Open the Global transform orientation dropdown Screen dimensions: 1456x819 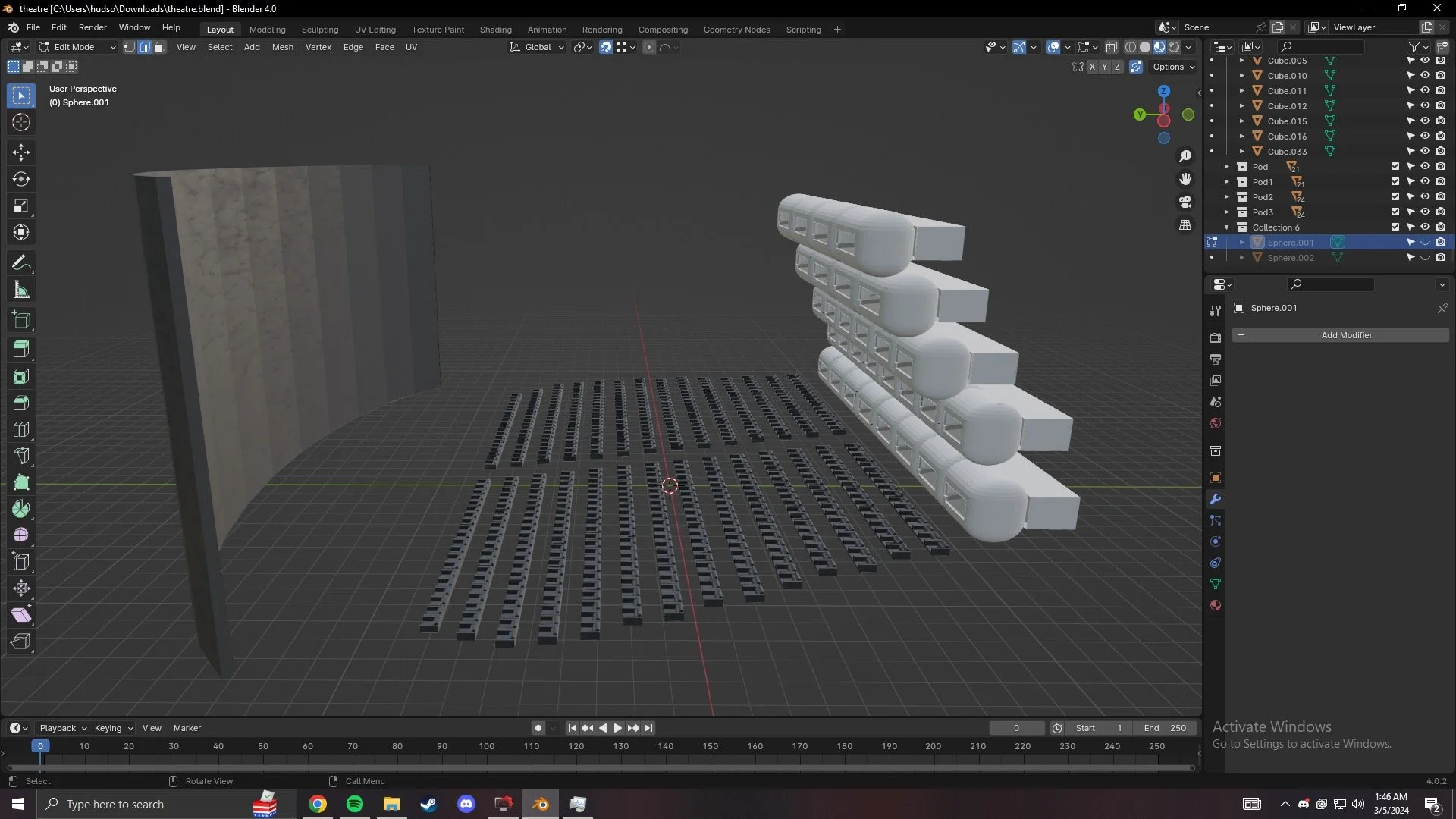tap(538, 47)
